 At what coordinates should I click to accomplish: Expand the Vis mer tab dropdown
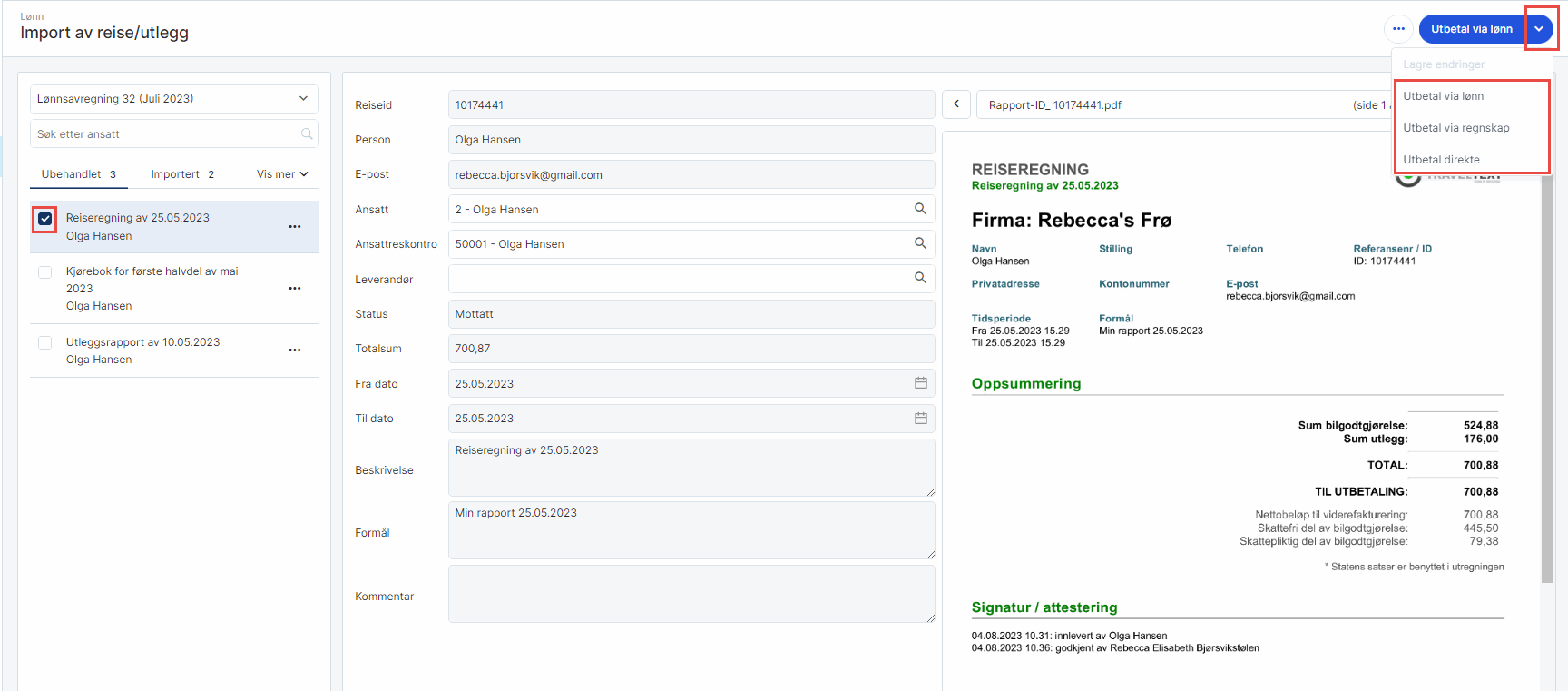coord(282,174)
